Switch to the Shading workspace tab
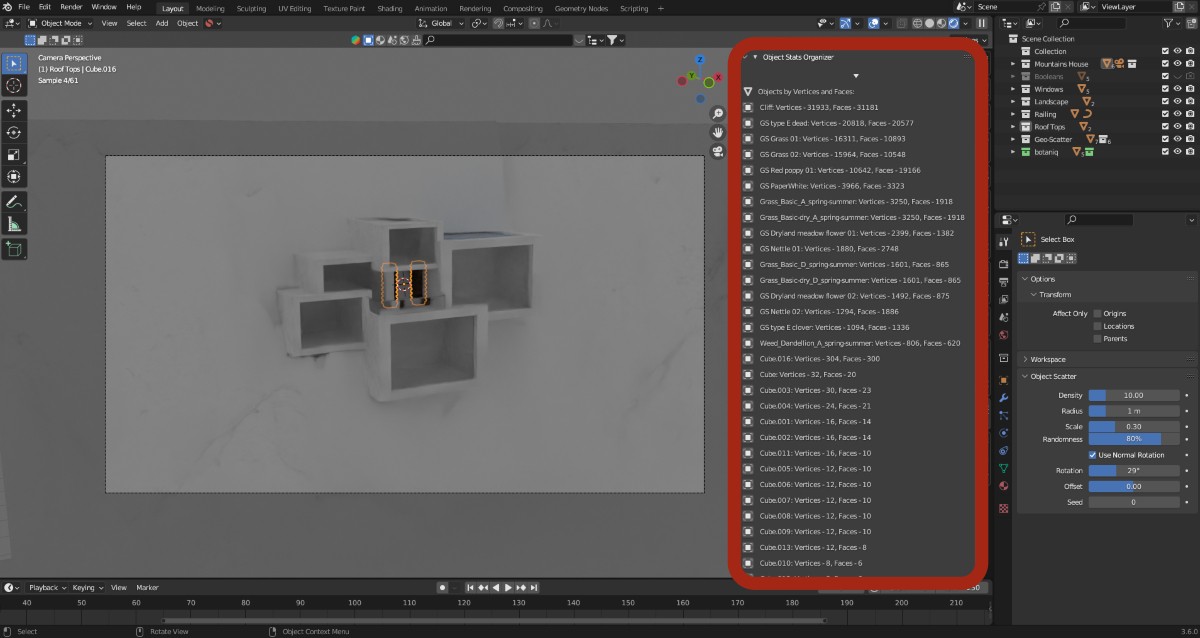Screen dimensions: 1200x638 point(390,8)
